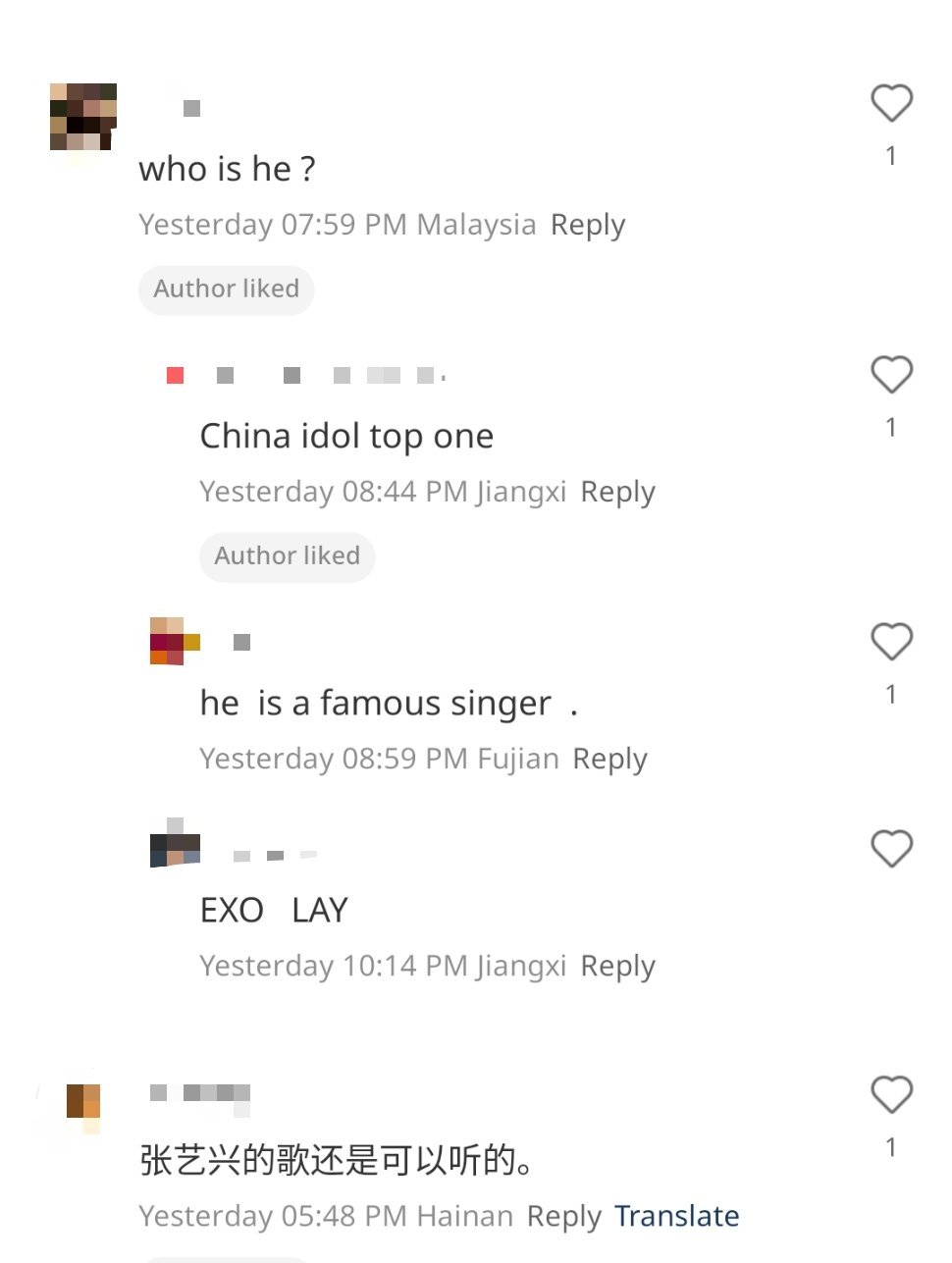Open avatar of "who is he ?" commenter

click(x=83, y=117)
